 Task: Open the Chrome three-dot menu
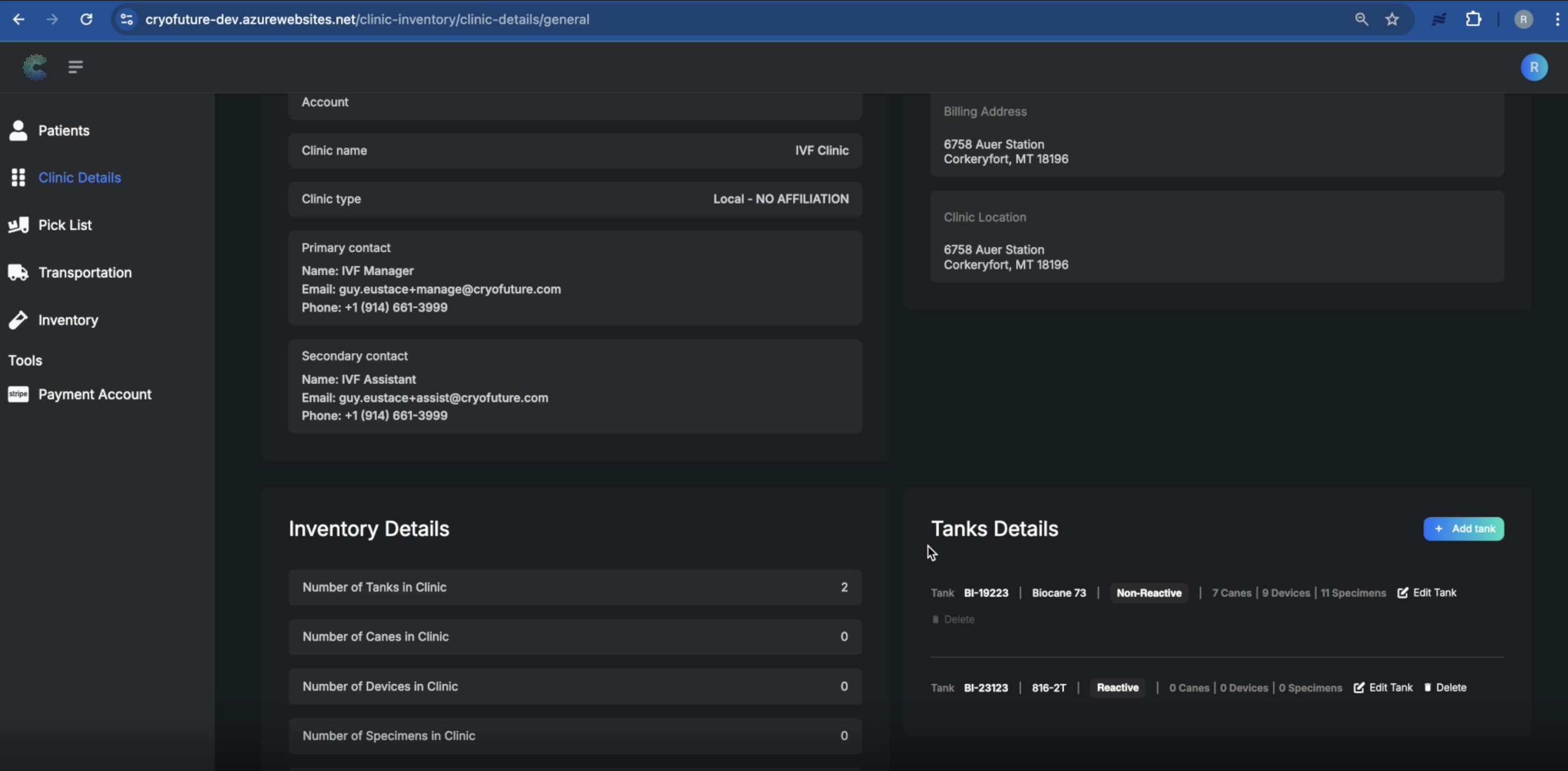point(1557,19)
